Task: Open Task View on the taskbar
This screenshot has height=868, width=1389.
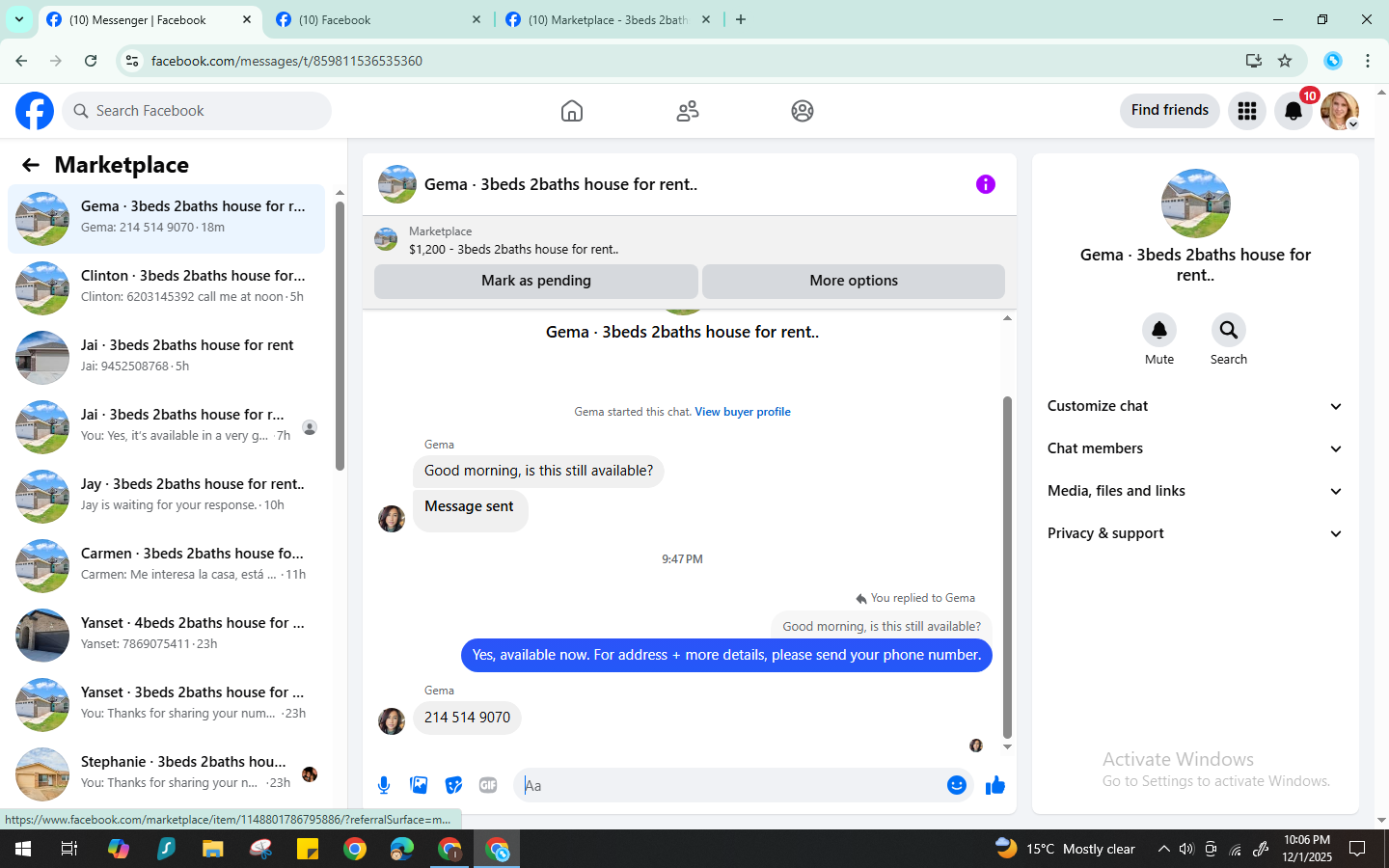Action: 69,849
